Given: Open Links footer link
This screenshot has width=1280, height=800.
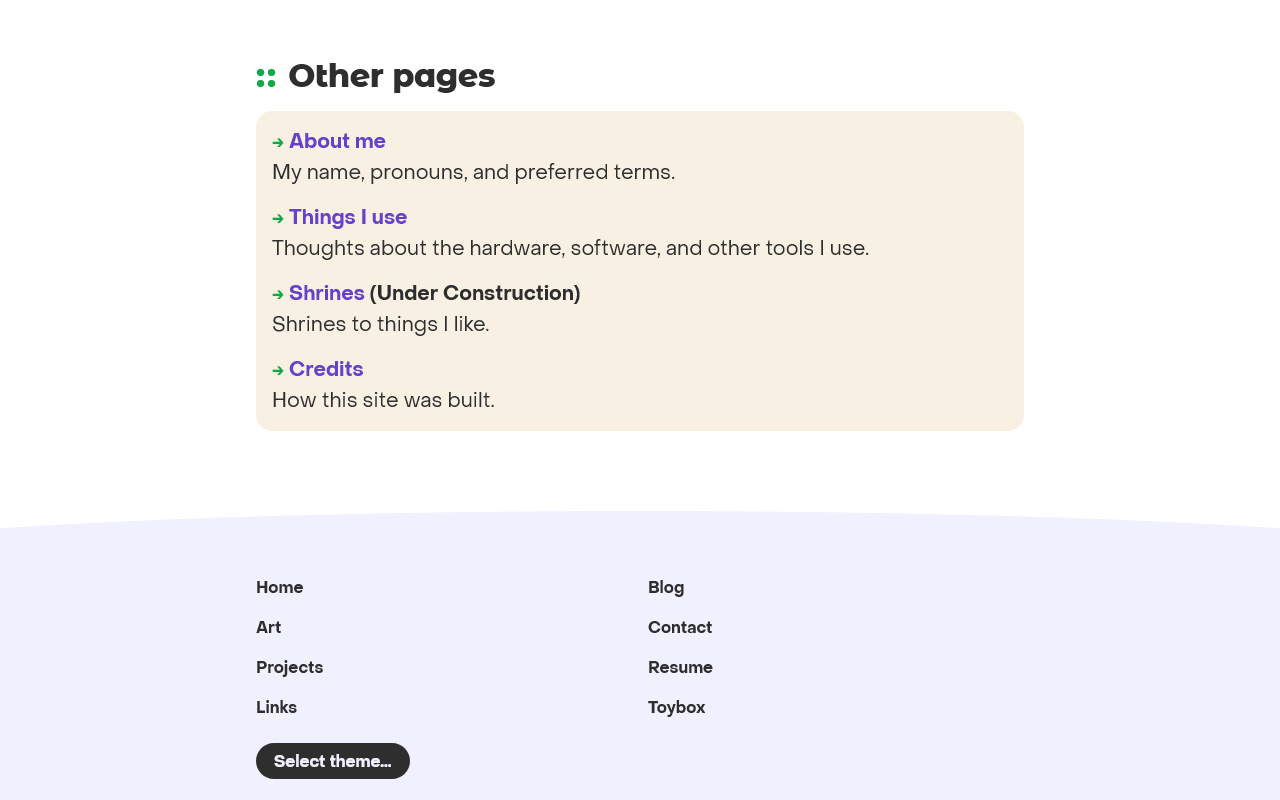Looking at the screenshot, I should click(x=277, y=707).
